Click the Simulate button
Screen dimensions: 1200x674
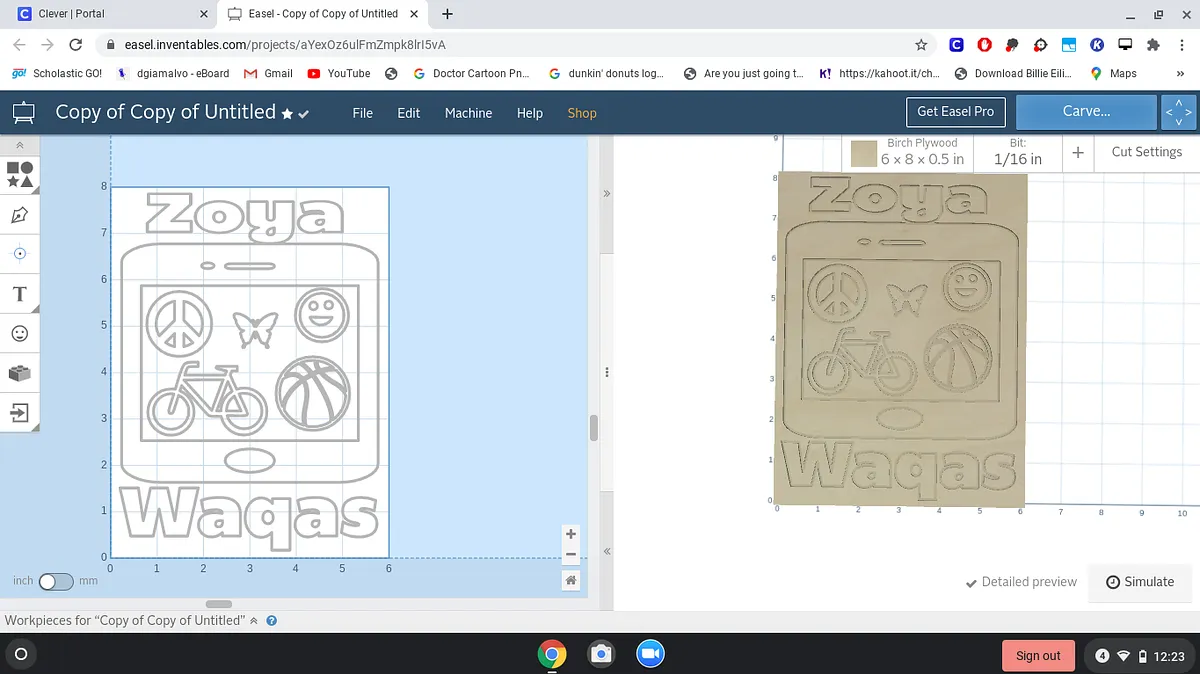1140,582
